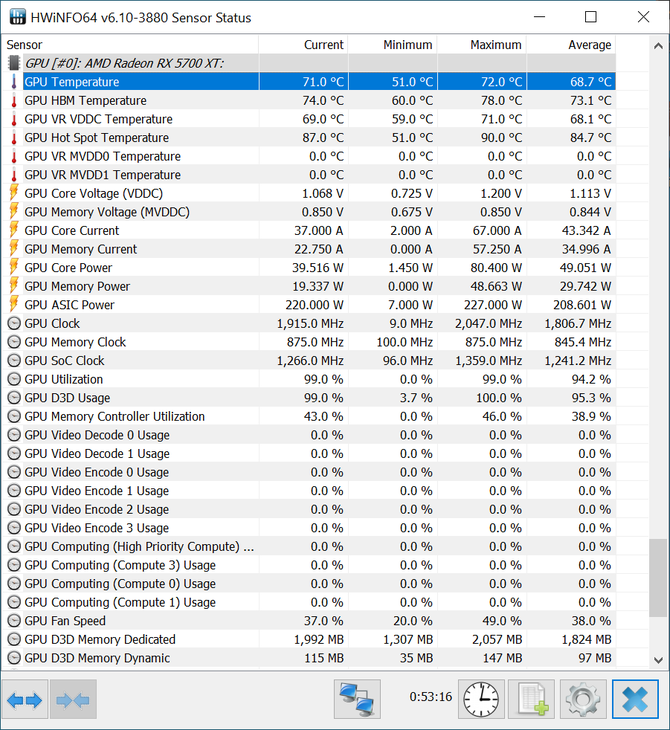Click the 220.000 W current ASIC power value

pyautogui.click(x=314, y=305)
